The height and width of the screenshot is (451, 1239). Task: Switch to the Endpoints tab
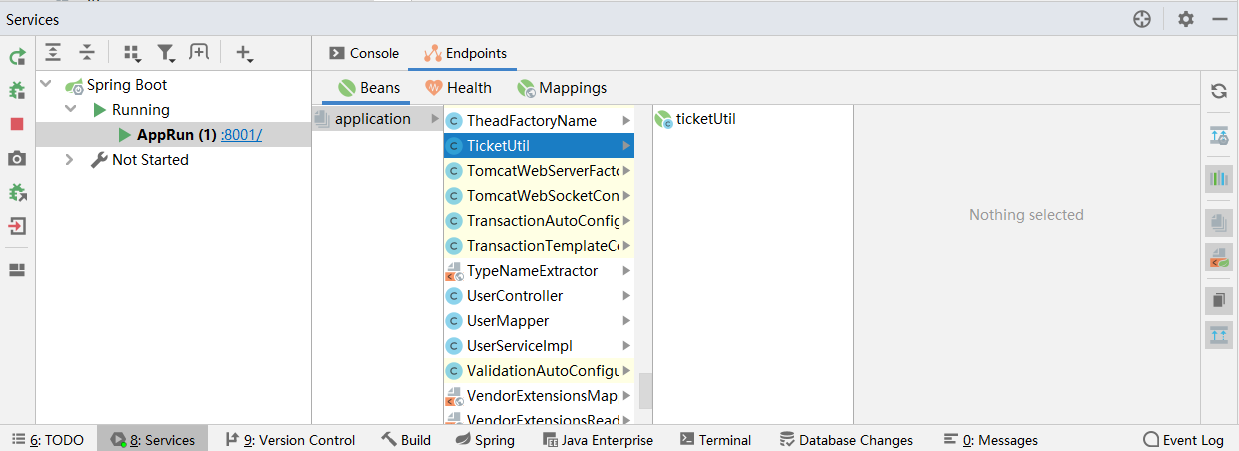[465, 53]
